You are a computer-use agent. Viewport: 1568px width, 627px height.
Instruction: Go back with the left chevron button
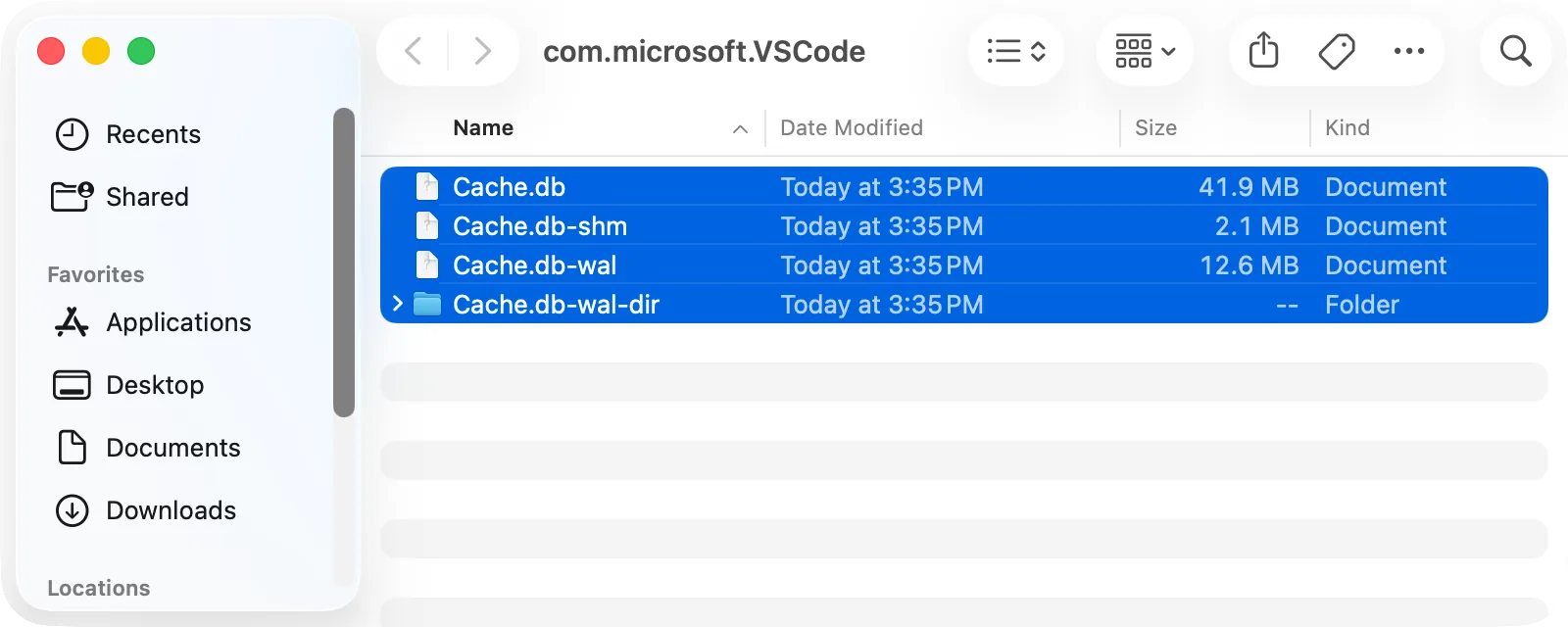414,51
